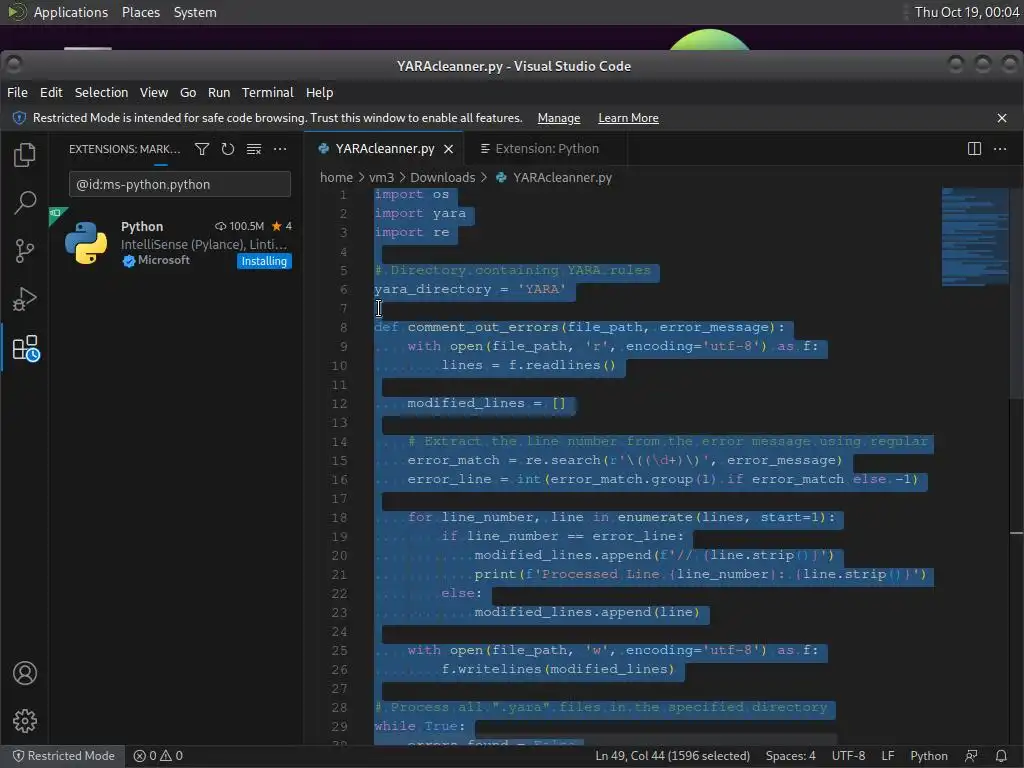Open the Run menu
Viewport: 1024px width, 768px height.
pyautogui.click(x=219, y=93)
